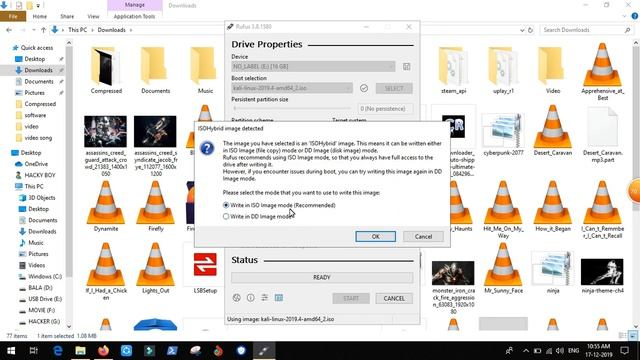Open Manage contextual tab
Viewport: 640px width, 360px height.
tap(135, 5)
